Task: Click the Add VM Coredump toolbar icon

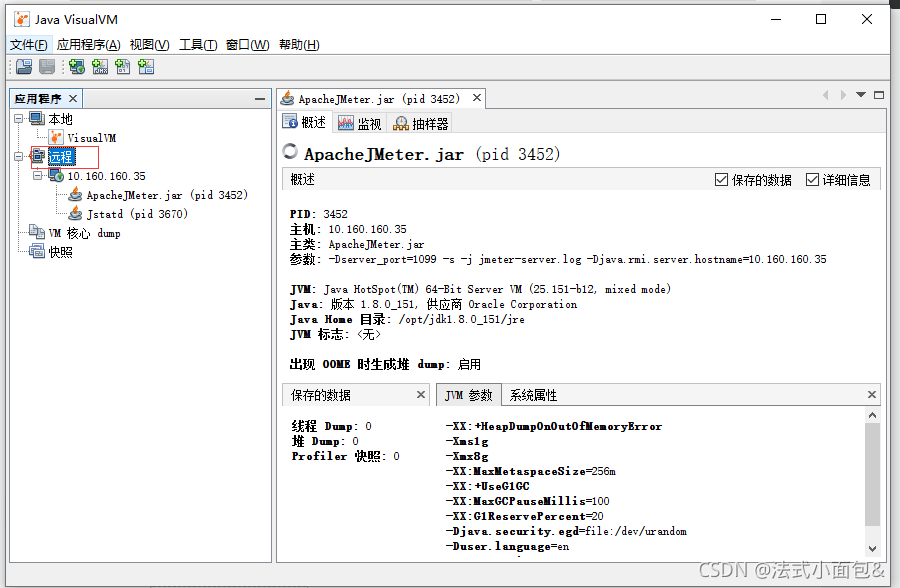Action: tap(122, 66)
